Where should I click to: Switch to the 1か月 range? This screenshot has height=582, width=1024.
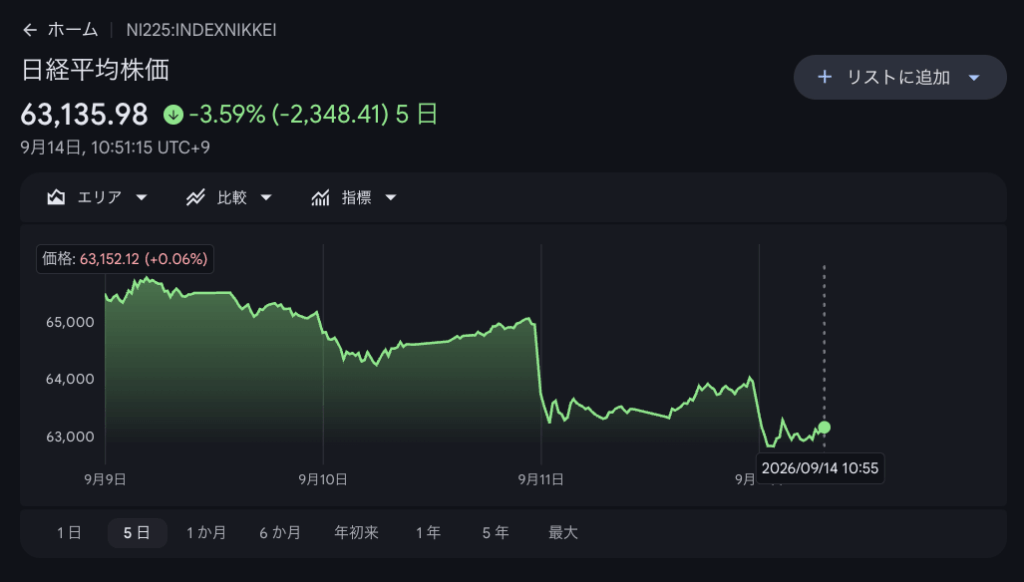(x=206, y=533)
